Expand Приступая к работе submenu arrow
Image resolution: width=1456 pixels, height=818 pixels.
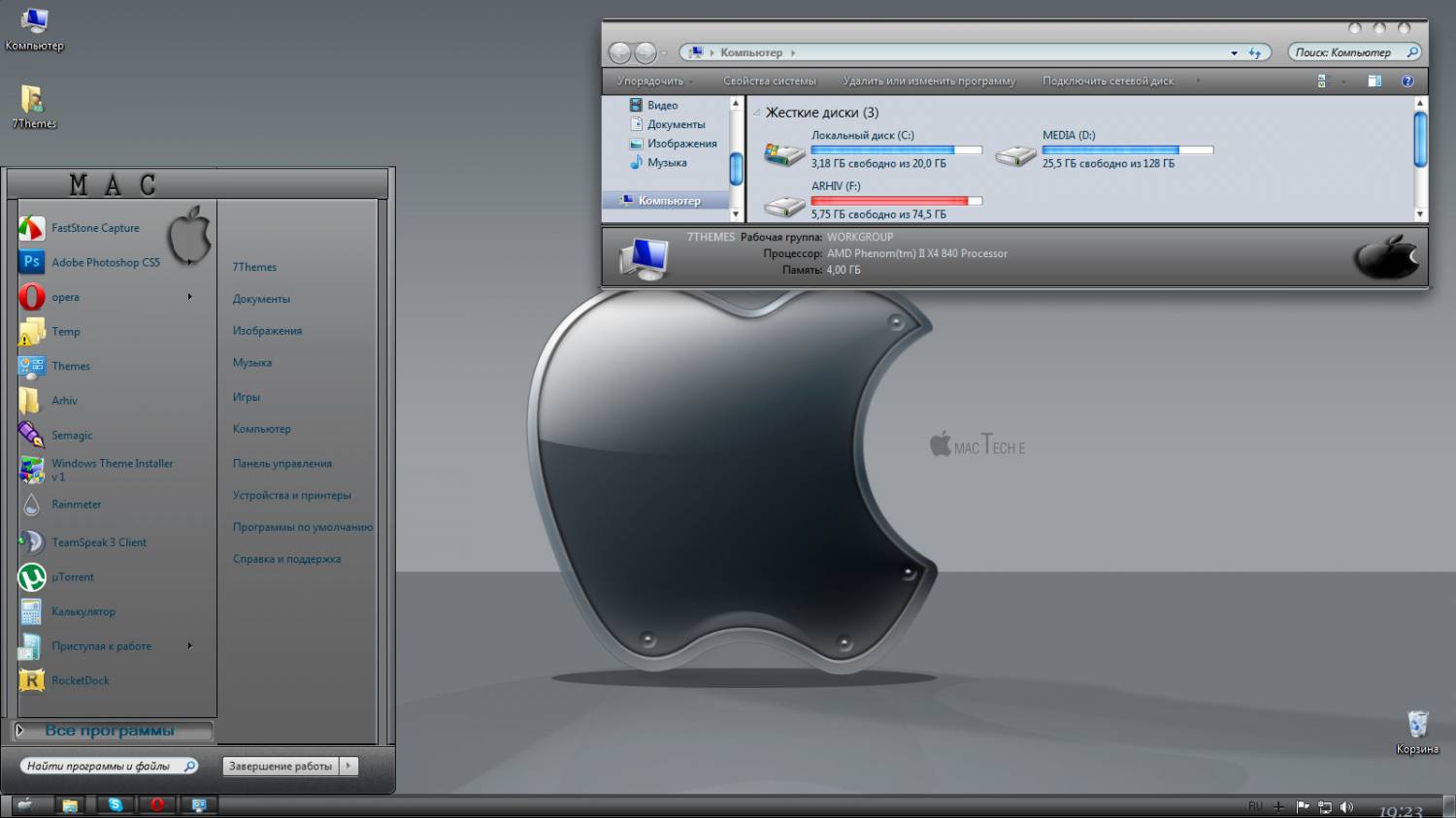[x=189, y=645]
